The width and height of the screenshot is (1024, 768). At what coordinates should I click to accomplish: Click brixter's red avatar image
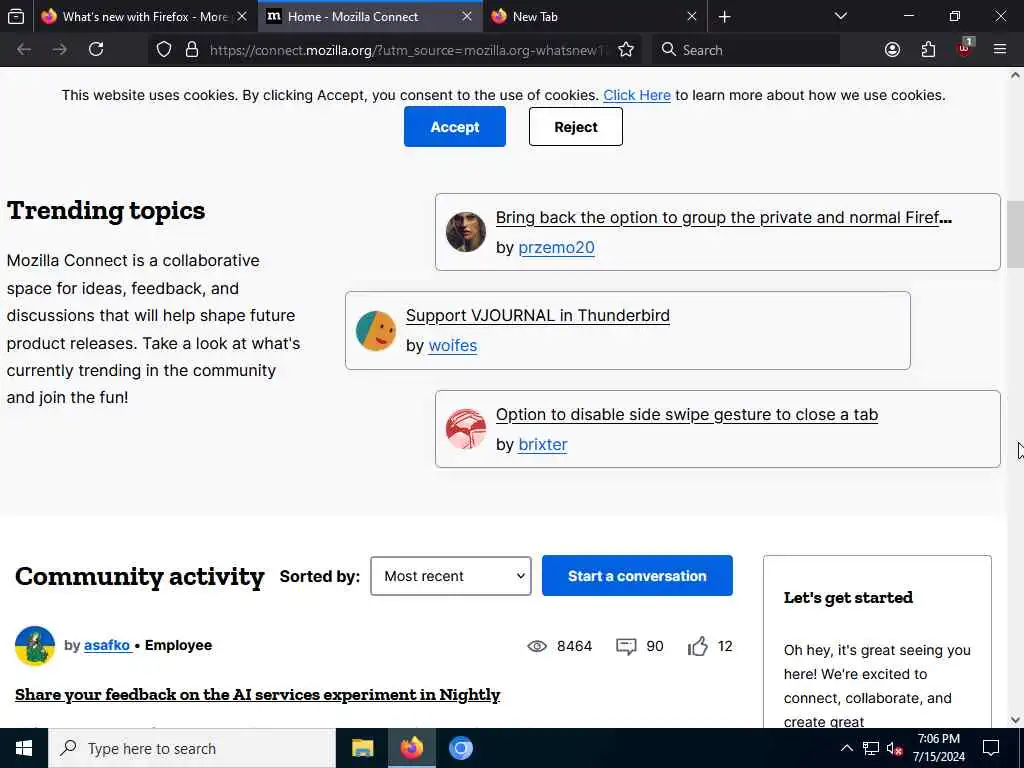tap(466, 429)
